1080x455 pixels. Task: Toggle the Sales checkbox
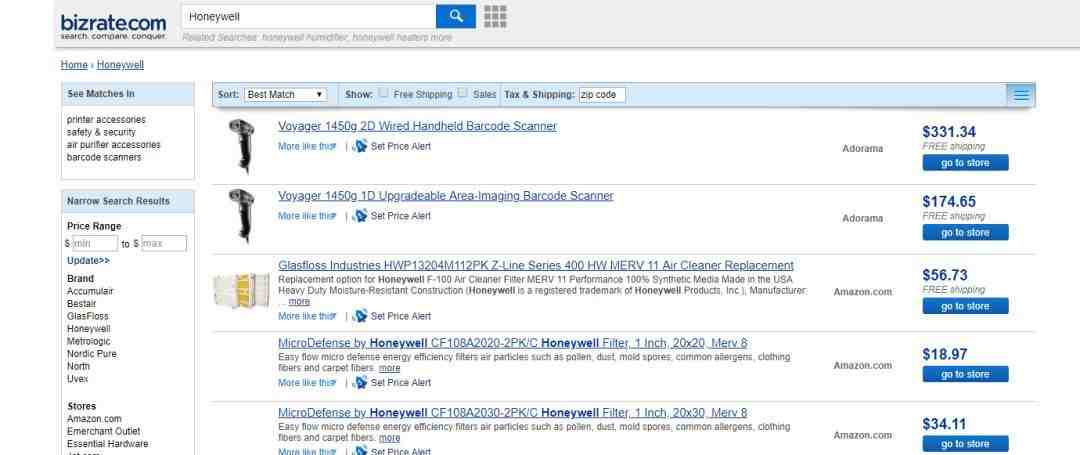click(462, 94)
